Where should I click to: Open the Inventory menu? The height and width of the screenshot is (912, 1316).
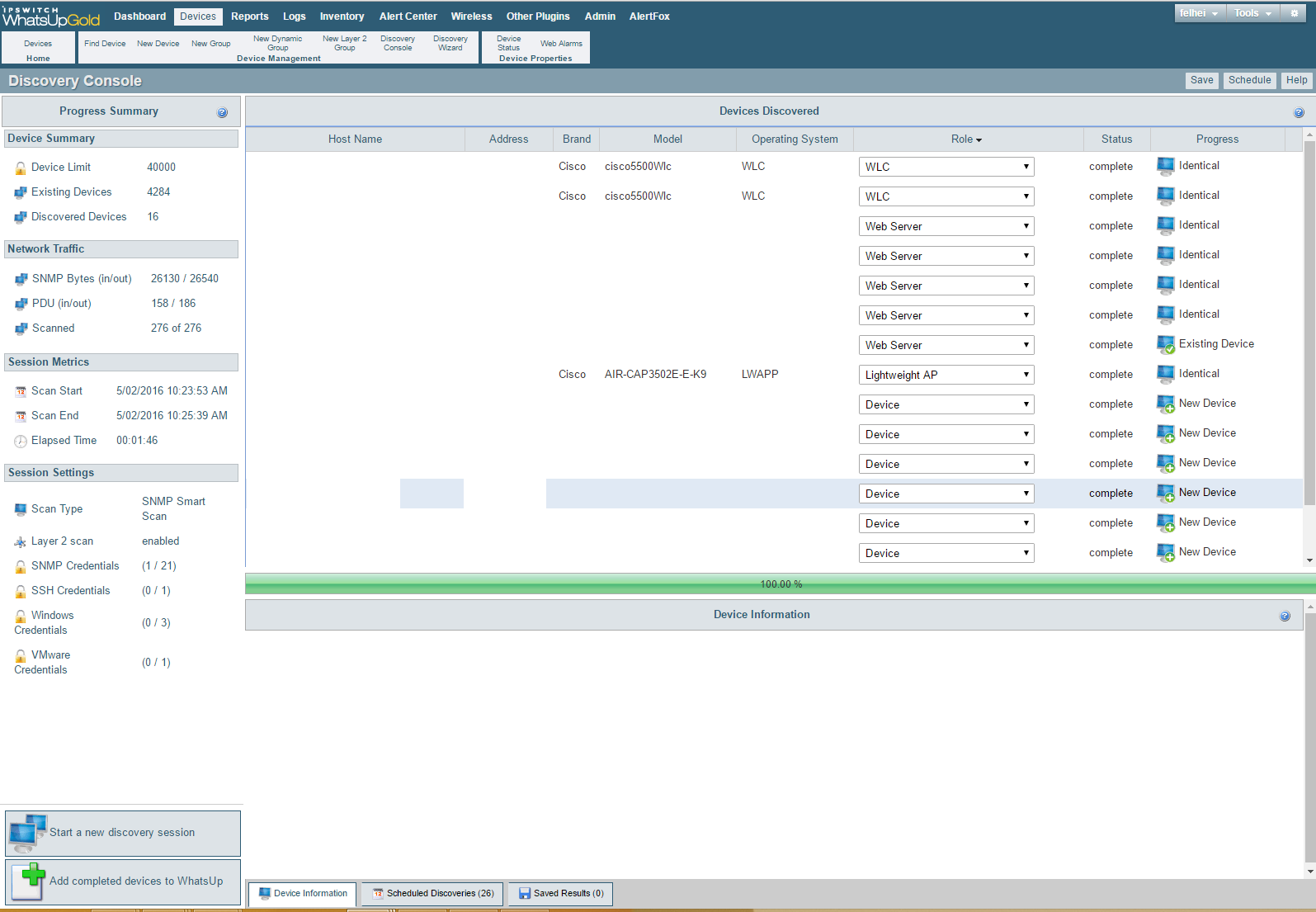(342, 17)
